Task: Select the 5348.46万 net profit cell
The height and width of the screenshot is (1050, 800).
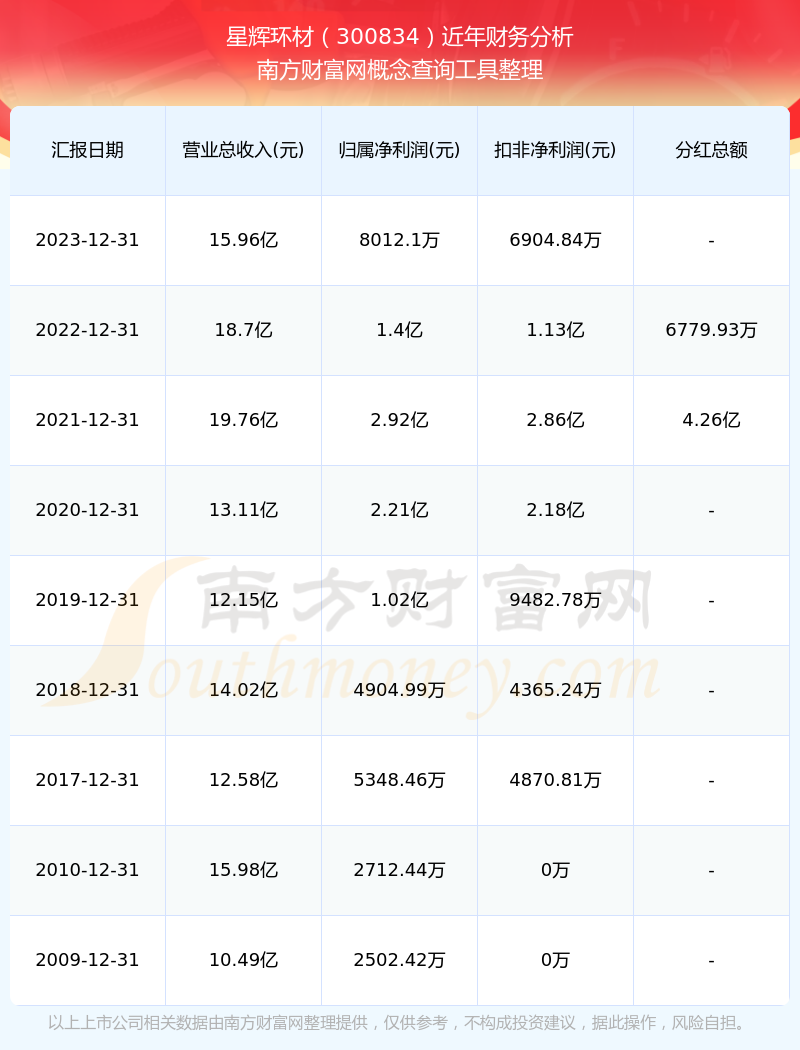Action: (400, 780)
